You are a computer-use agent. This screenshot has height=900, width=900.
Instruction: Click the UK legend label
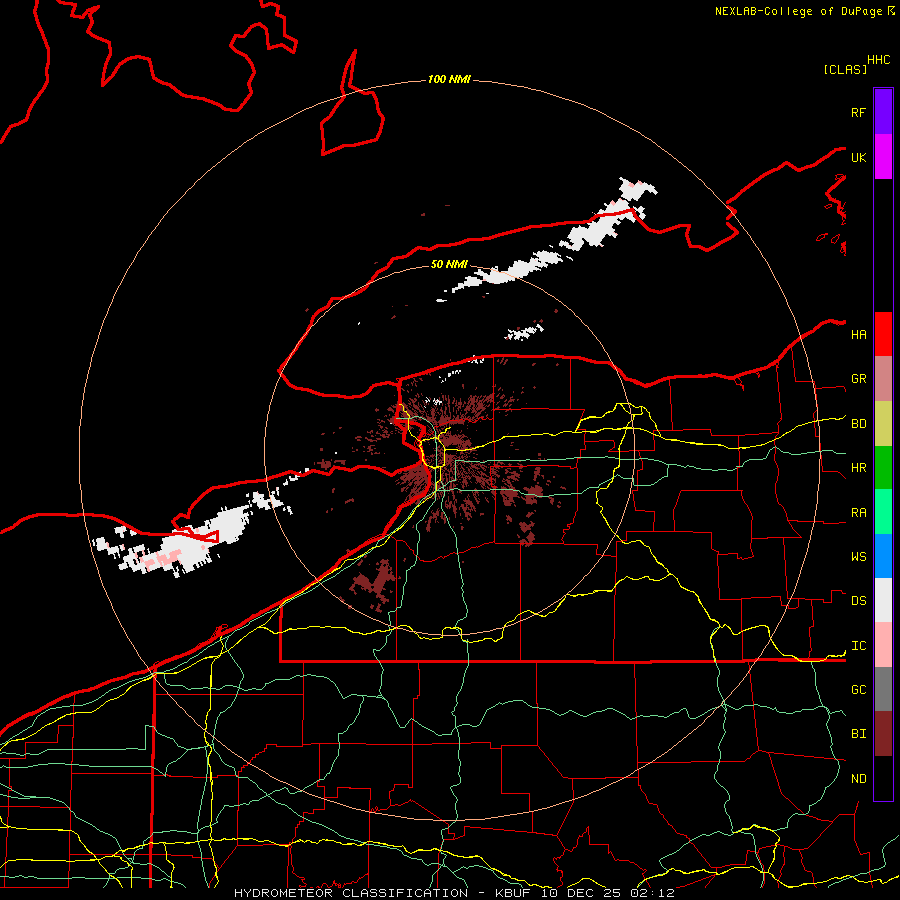tap(858, 157)
